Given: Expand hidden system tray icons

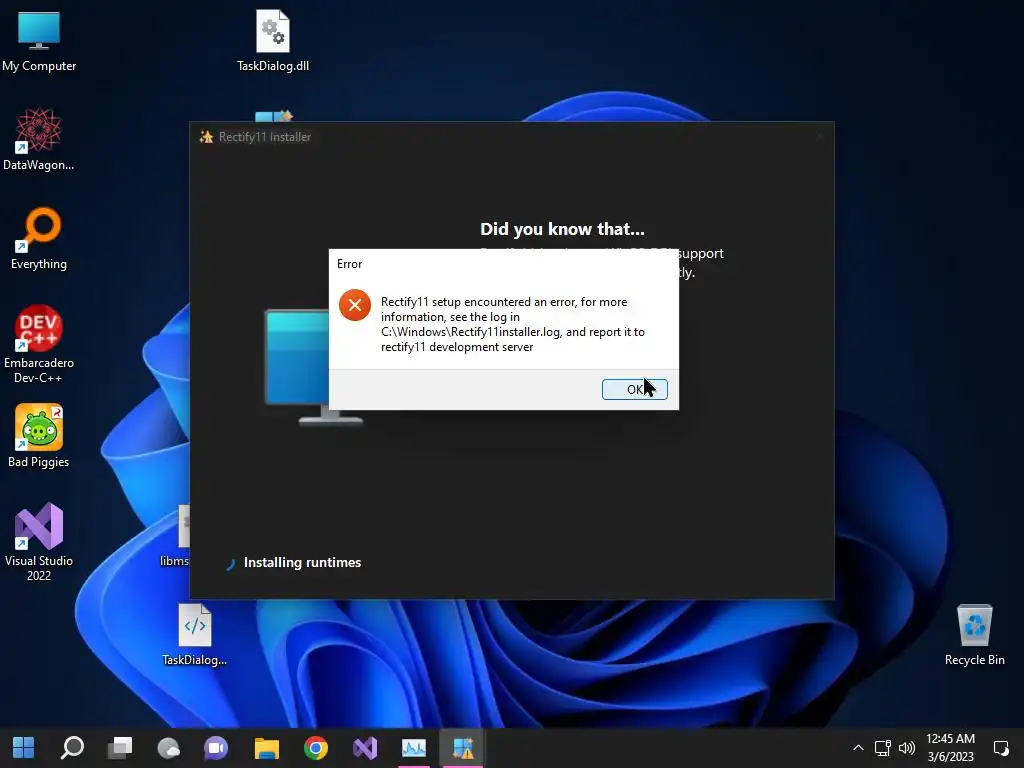Looking at the screenshot, I should pos(858,748).
